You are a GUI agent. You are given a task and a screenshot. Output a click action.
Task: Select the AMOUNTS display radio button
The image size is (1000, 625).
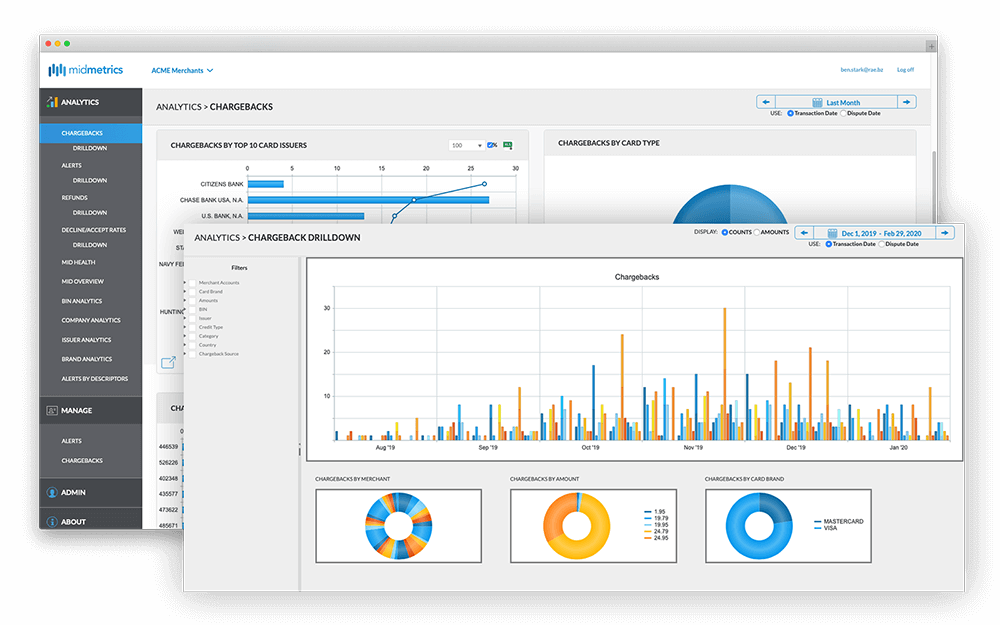pyautogui.click(x=756, y=232)
